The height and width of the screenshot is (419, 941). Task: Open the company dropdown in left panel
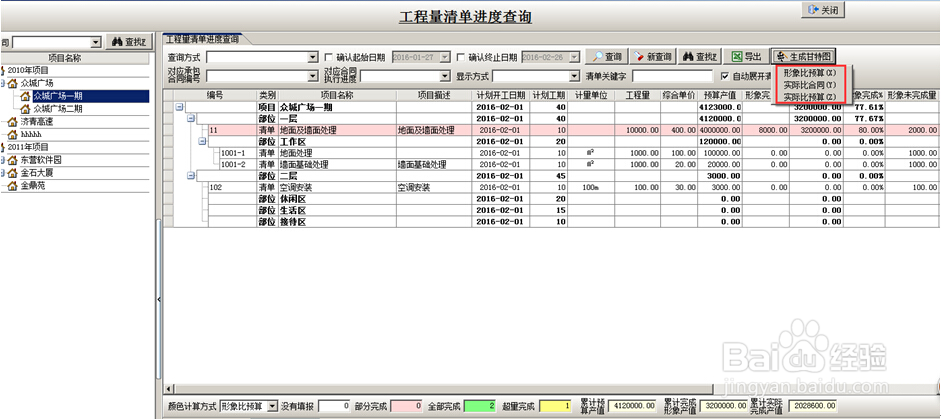click(95, 42)
